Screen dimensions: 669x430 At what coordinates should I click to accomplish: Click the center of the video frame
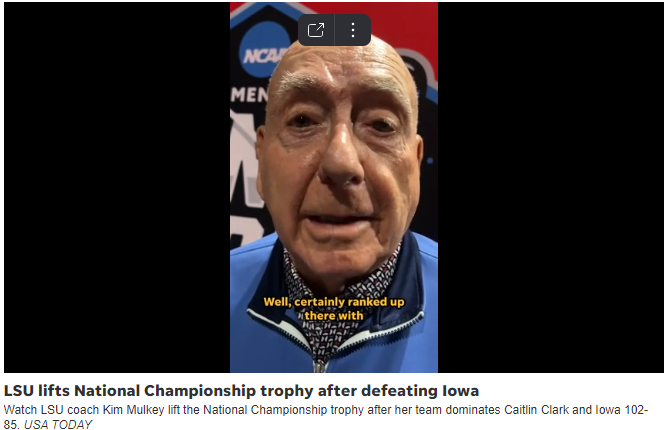pyautogui.click(x=334, y=187)
